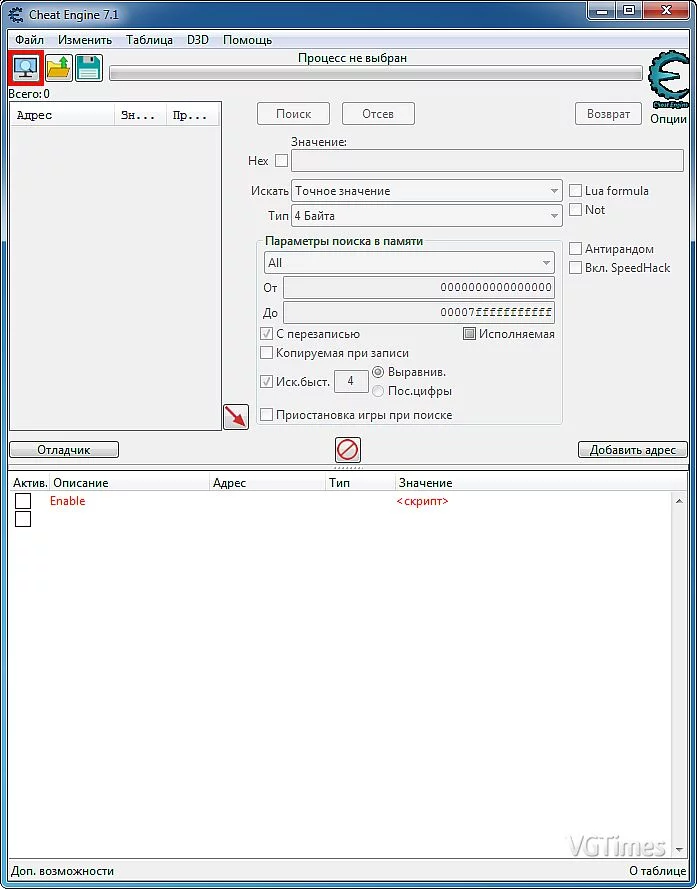
Task: Enable Вкл. SpeedHack checkbox
Action: (x=576, y=268)
